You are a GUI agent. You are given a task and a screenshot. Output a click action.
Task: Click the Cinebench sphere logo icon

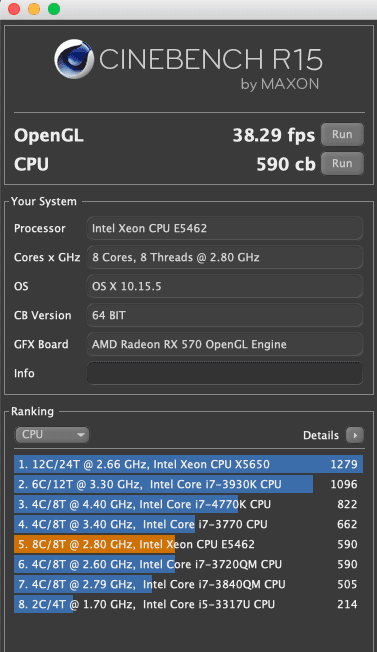pos(74,59)
